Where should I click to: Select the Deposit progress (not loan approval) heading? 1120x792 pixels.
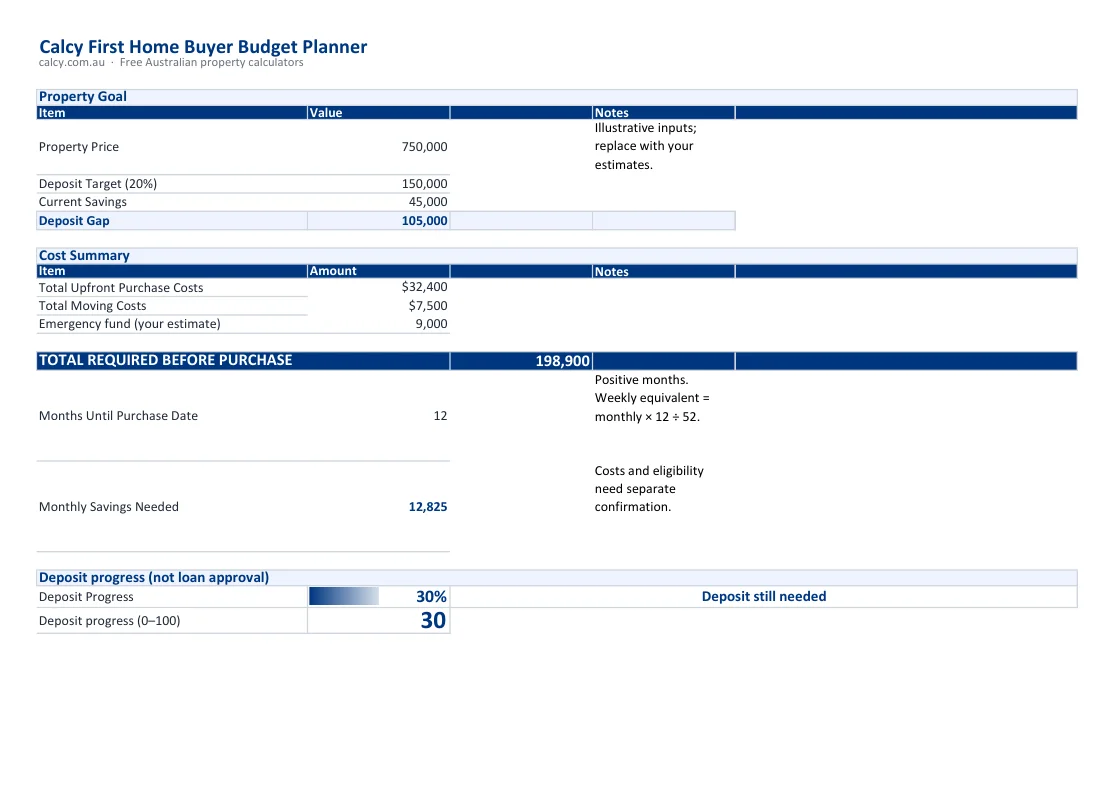(x=154, y=578)
